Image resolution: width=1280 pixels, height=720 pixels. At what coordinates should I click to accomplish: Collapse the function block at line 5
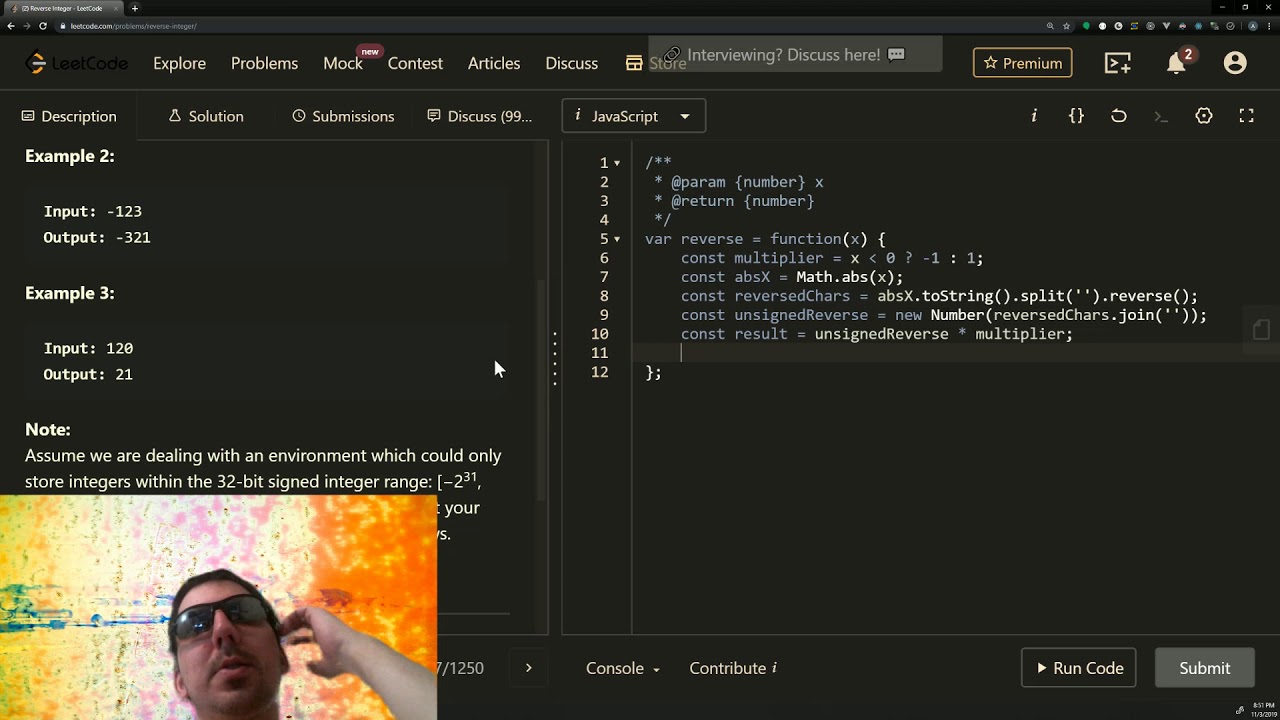pyautogui.click(x=617, y=239)
